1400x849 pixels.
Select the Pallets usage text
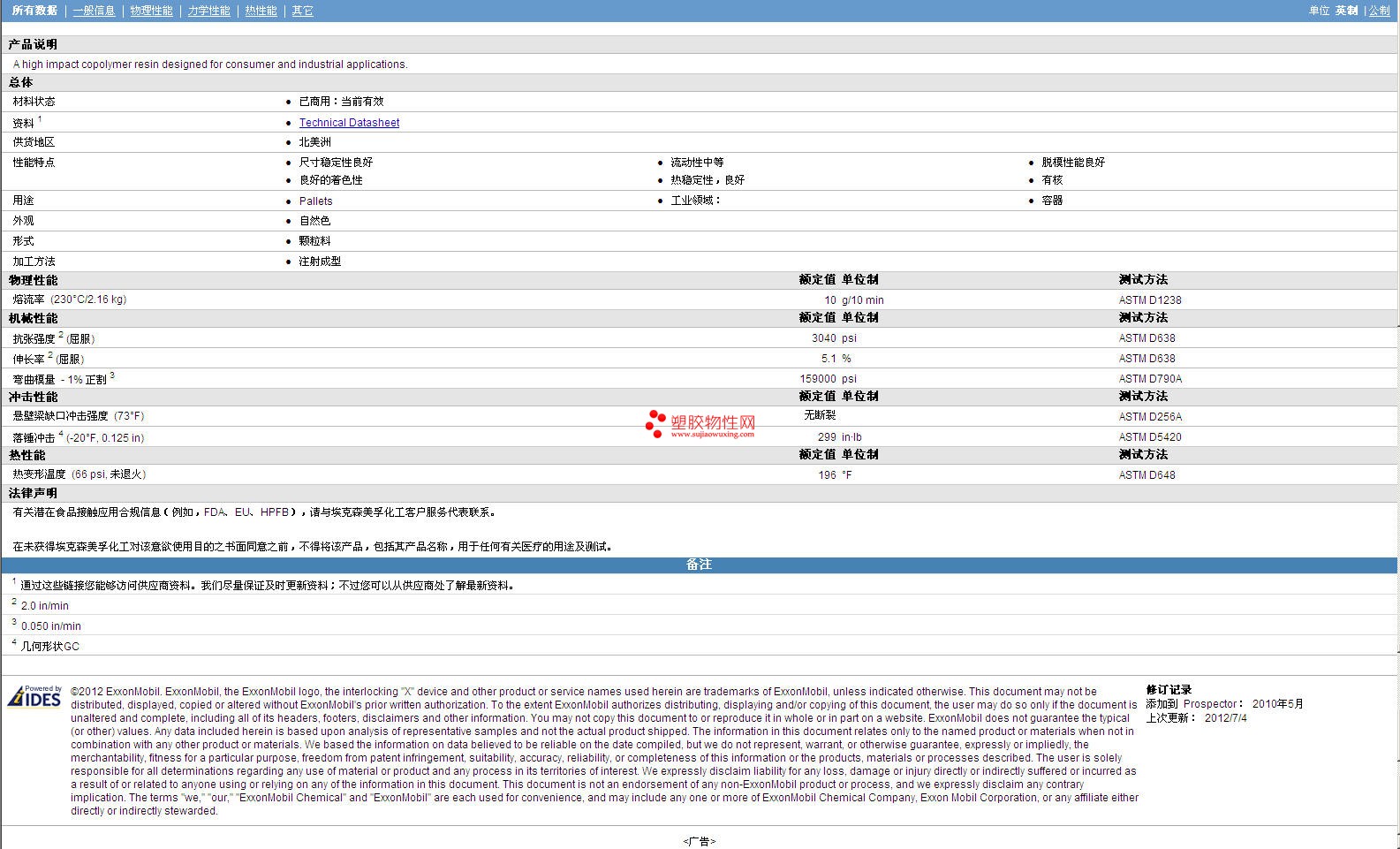[315, 201]
